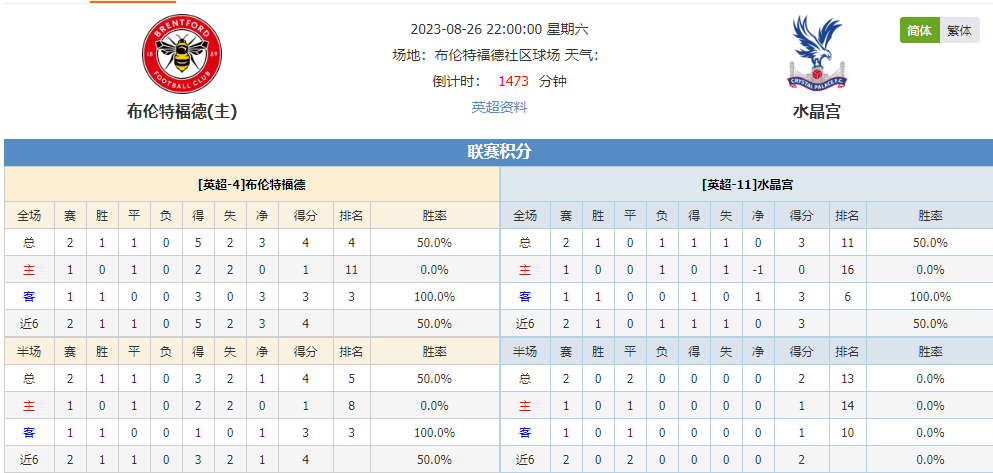Click Brentford's half-time 主 row label
Image resolution: width=993 pixels, height=473 pixels.
tap(29, 406)
